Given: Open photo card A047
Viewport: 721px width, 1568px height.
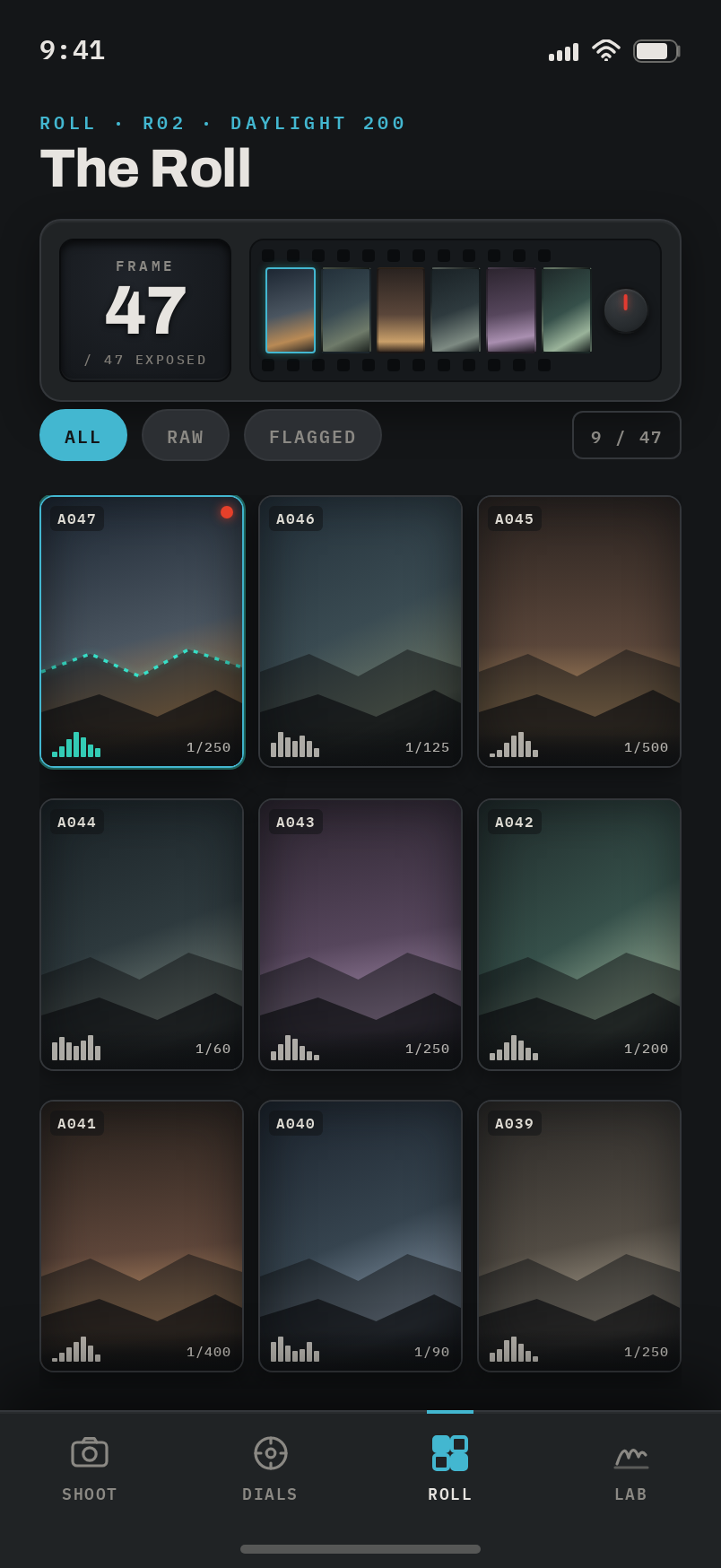Looking at the screenshot, I should click(142, 632).
